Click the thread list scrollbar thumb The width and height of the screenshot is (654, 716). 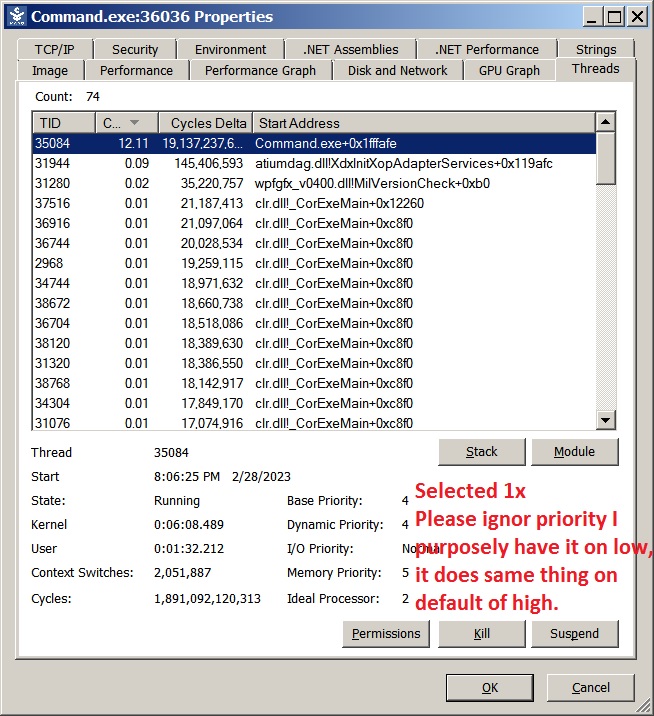[x=606, y=158]
